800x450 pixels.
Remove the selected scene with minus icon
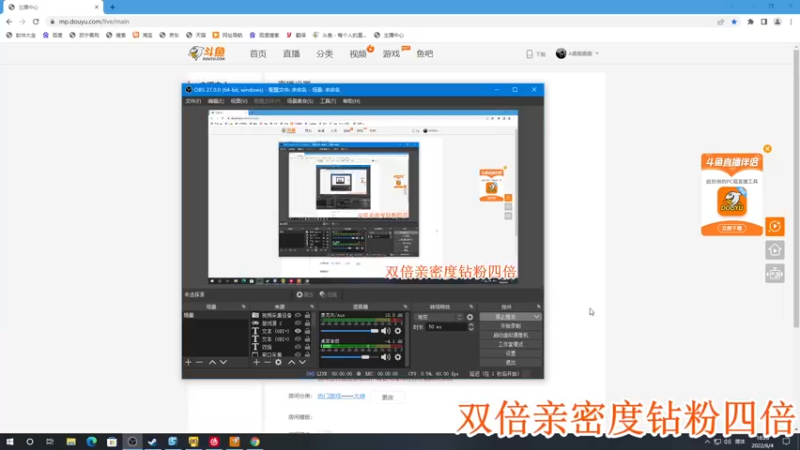pyautogui.click(x=199, y=362)
